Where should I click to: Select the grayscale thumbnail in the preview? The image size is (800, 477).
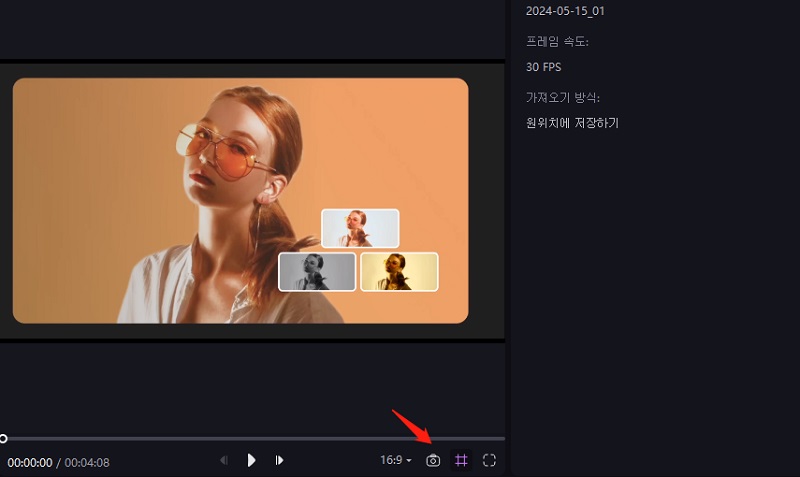pyautogui.click(x=317, y=272)
